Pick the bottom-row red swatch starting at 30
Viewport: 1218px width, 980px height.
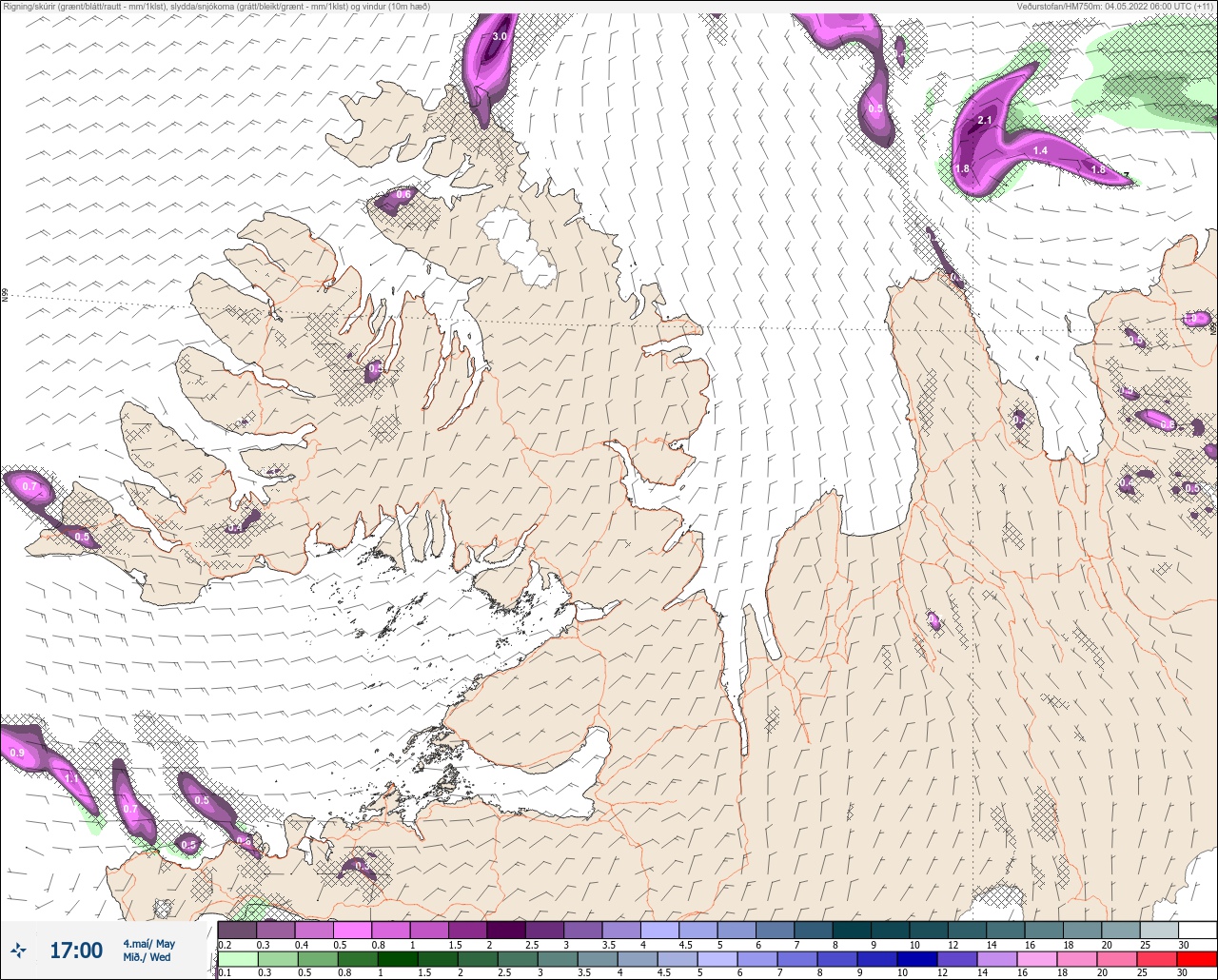(x=1196, y=959)
